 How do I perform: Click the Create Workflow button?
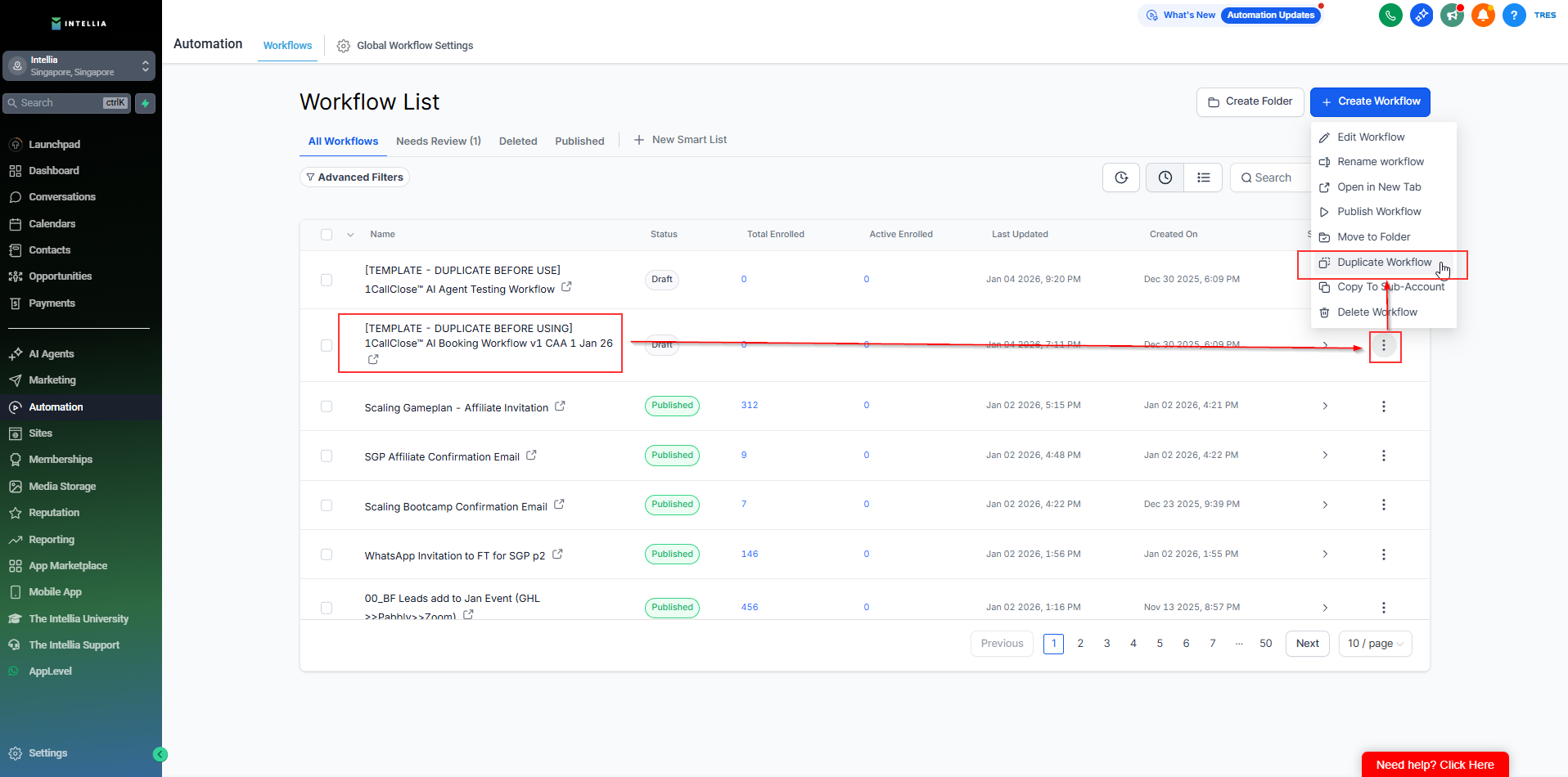click(x=1370, y=101)
